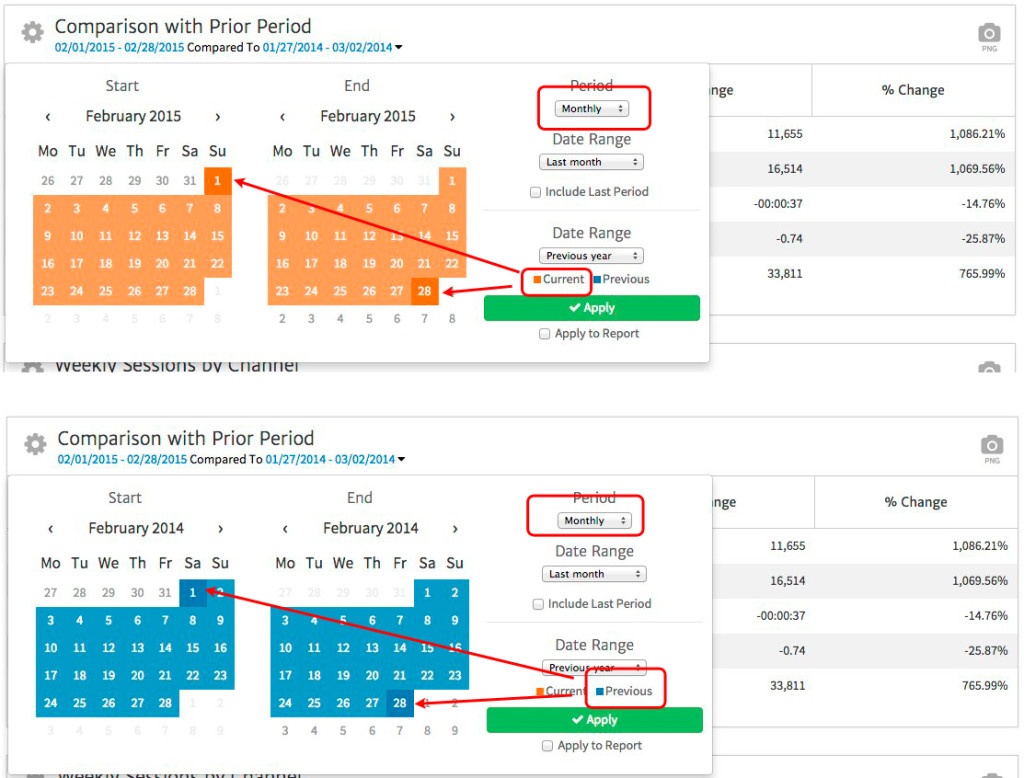Click the gear icon in the bottom screenshot
Image resolution: width=1024 pixels, height=778 pixels.
pyautogui.click(x=36, y=445)
